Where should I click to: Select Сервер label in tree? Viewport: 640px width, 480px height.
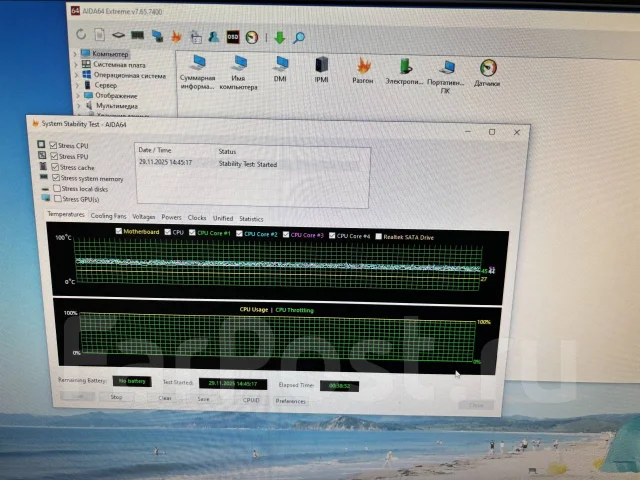click(x=106, y=85)
